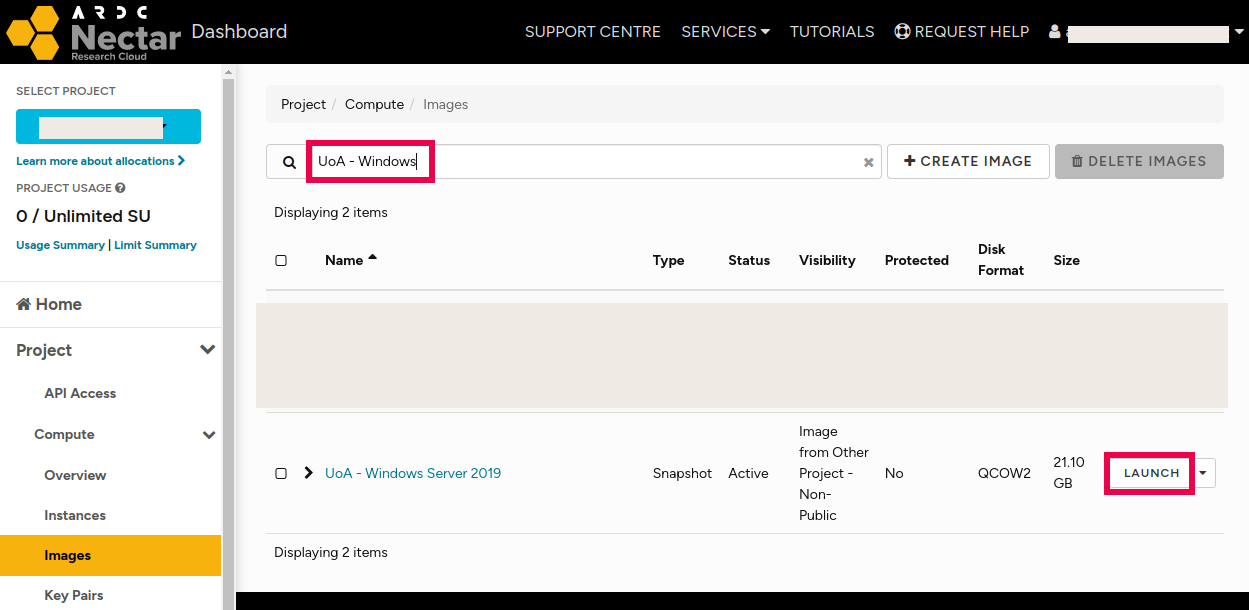Open the dropdown arrow beside Launch
Viewport: 1249px width, 610px height.
pos(1203,473)
